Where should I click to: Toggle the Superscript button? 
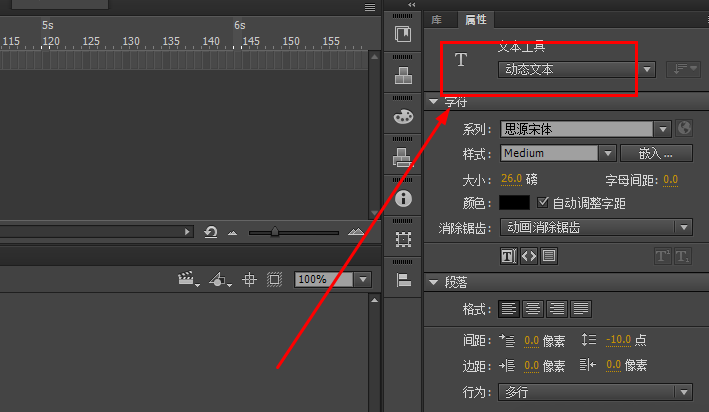click(662, 256)
